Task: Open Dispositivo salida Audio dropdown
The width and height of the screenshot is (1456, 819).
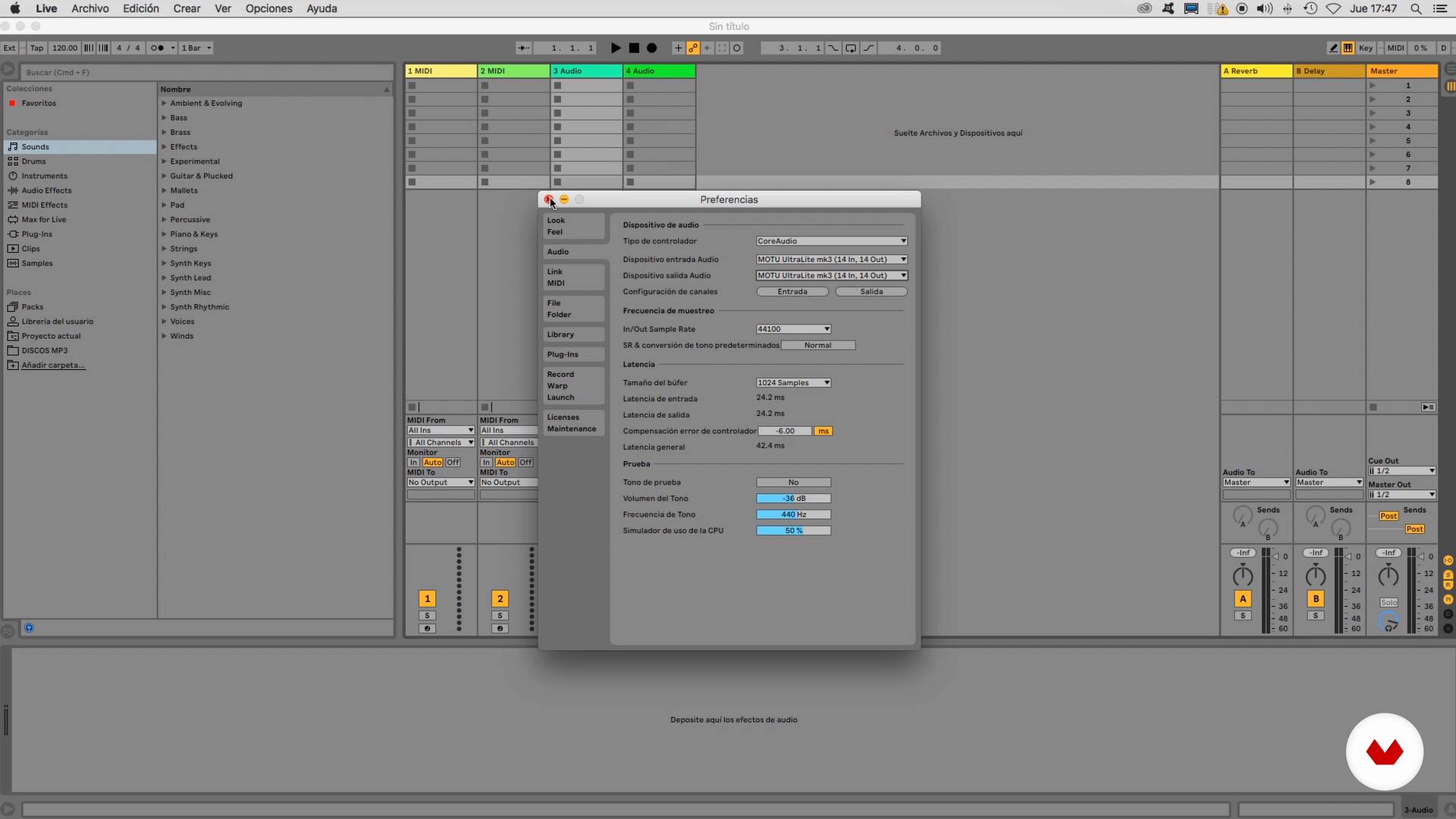Action: click(832, 275)
